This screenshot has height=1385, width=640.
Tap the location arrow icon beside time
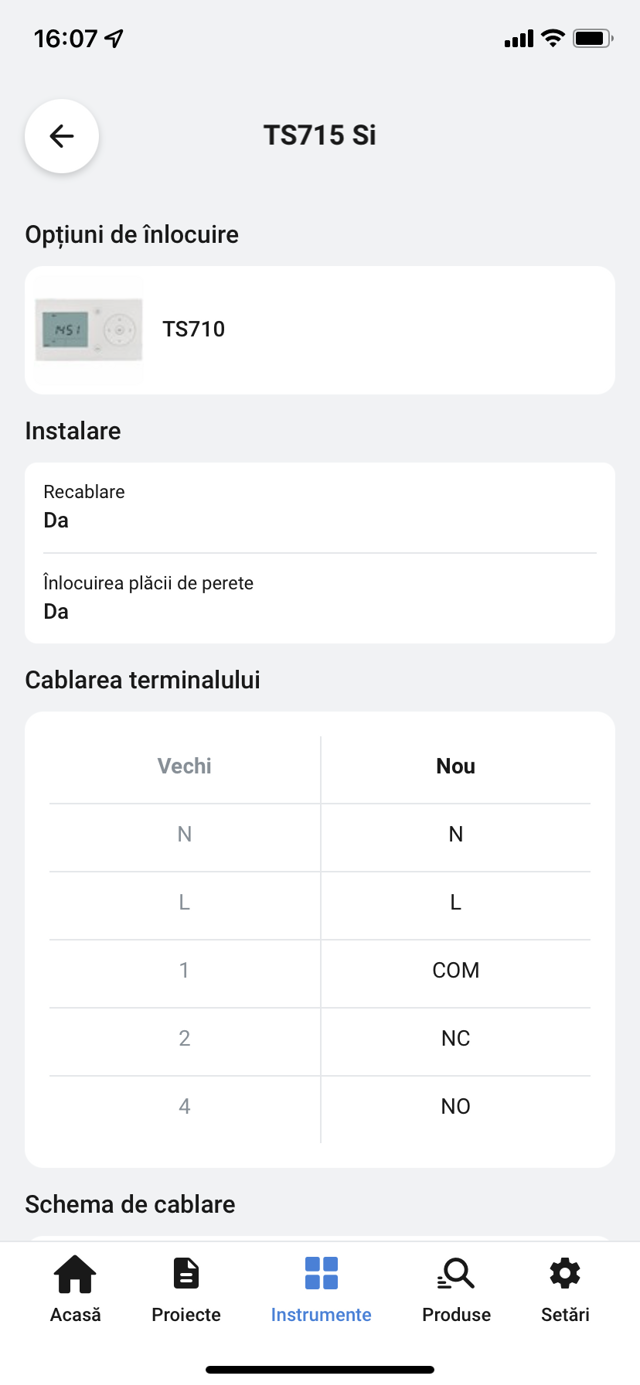[x=114, y=39]
